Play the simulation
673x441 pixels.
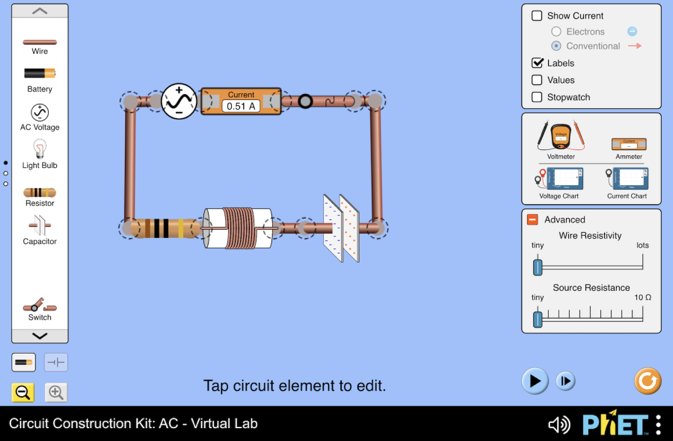(x=535, y=380)
